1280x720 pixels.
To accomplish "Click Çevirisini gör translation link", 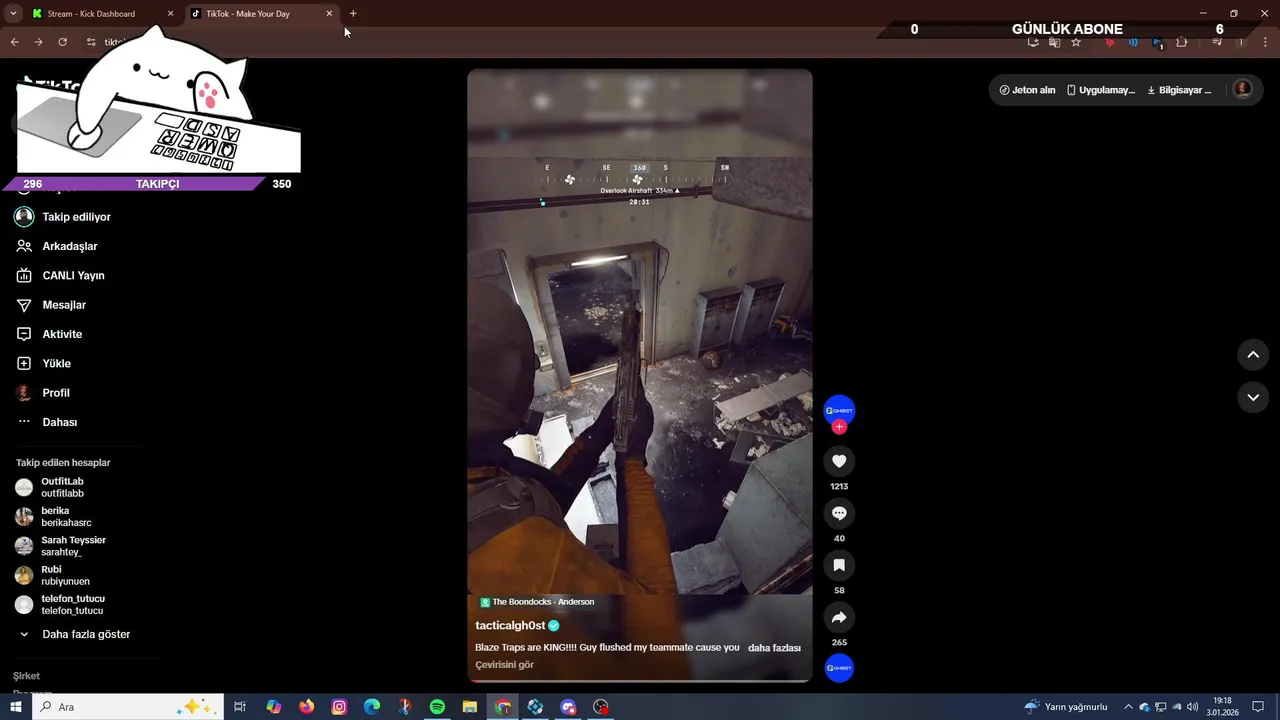I will pyautogui.click(x=504, y=665).
